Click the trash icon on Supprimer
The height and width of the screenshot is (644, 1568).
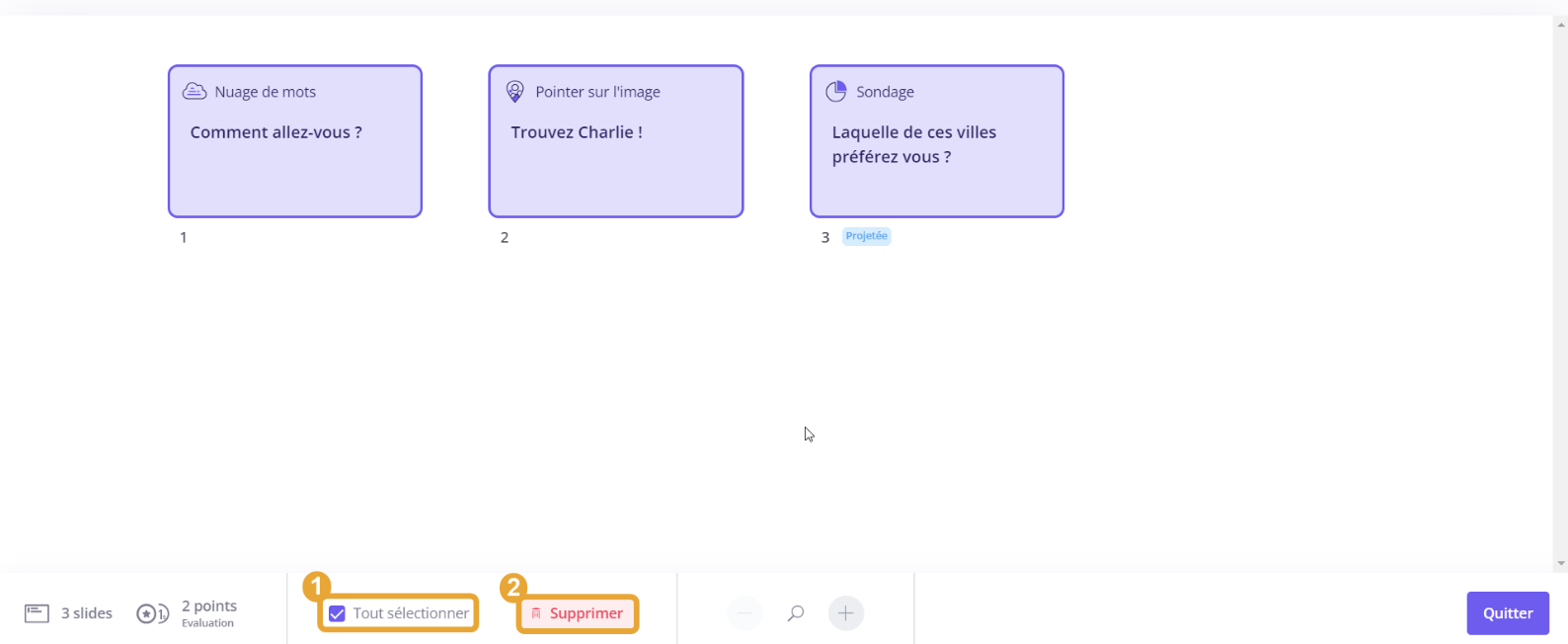click(x=536, y=613)
